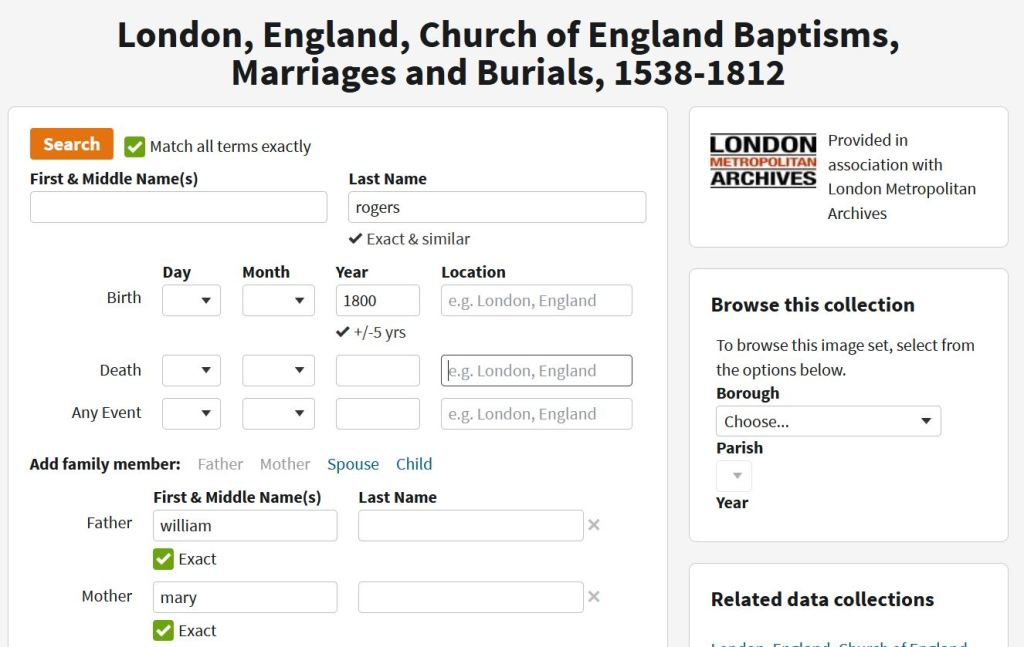Remove the Mother row with X icon

[594, 597]
